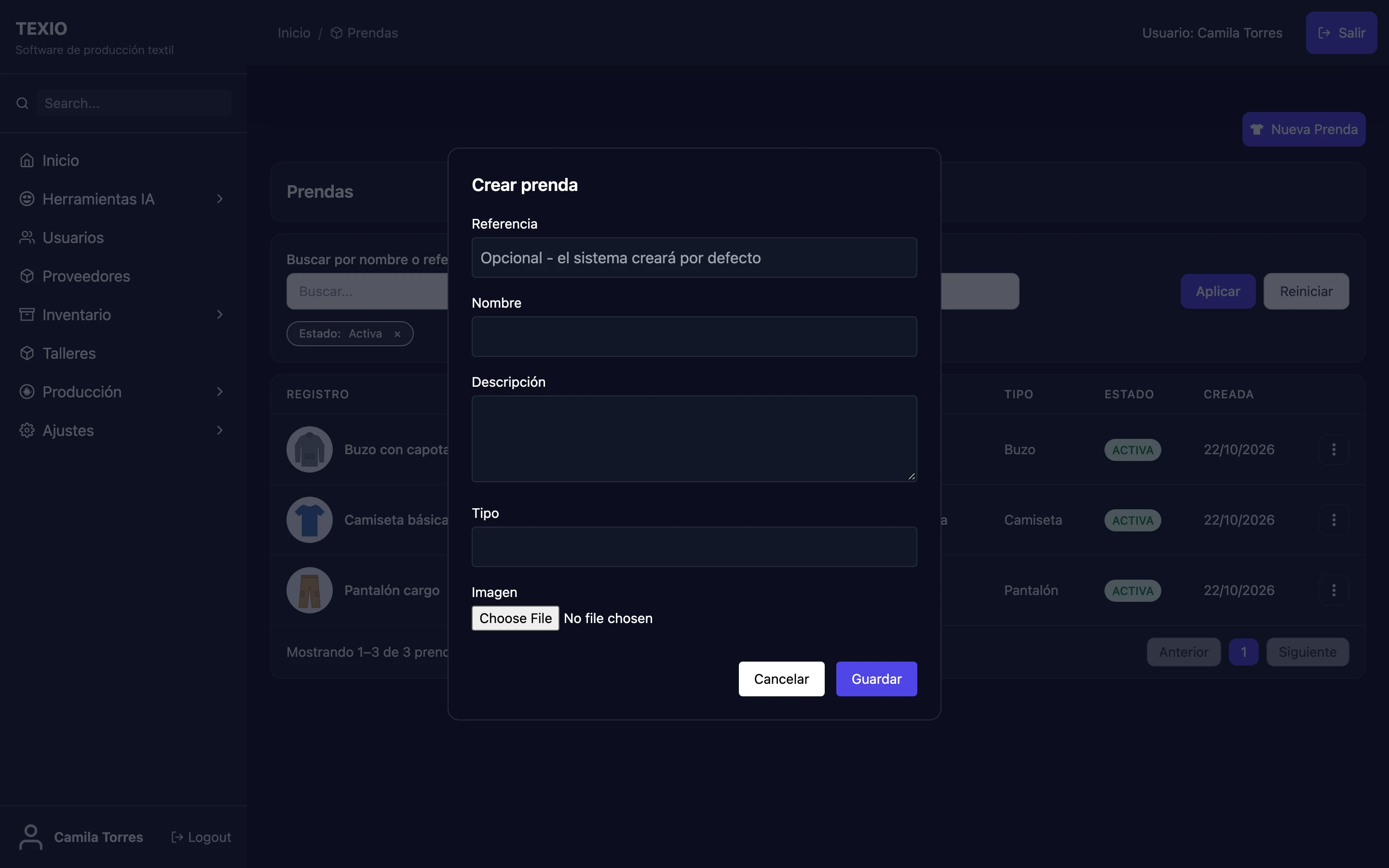
Task: Focus the Referencia input field
Action: [694, 258]
